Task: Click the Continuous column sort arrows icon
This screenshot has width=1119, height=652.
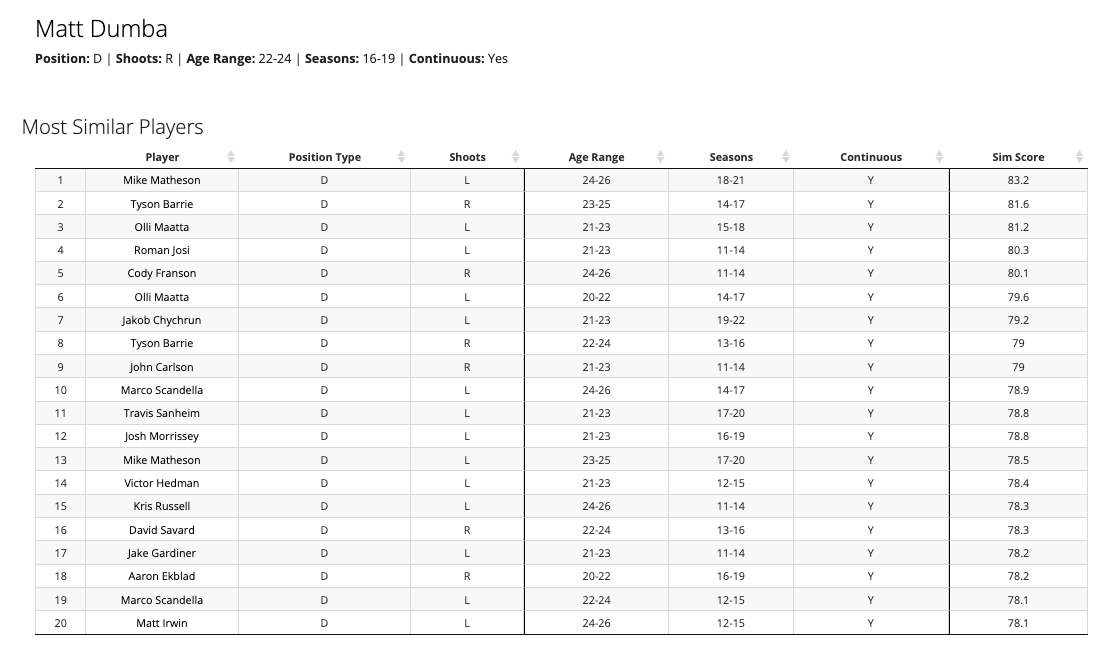Action: coord(939,157)
